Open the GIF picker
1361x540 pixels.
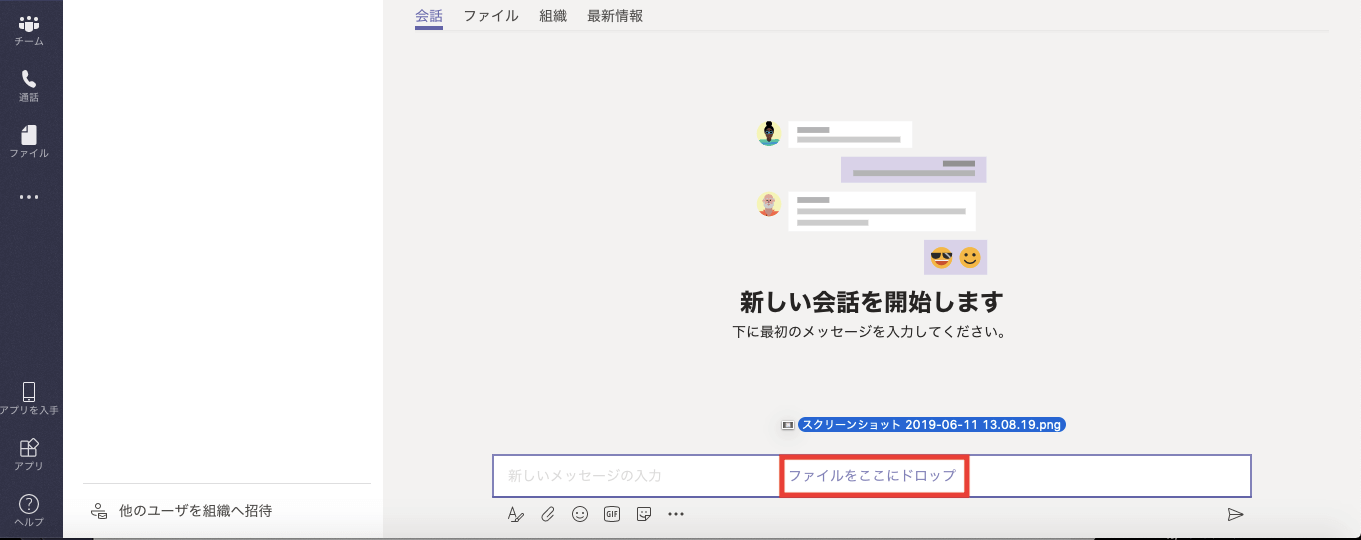[612, 514]
